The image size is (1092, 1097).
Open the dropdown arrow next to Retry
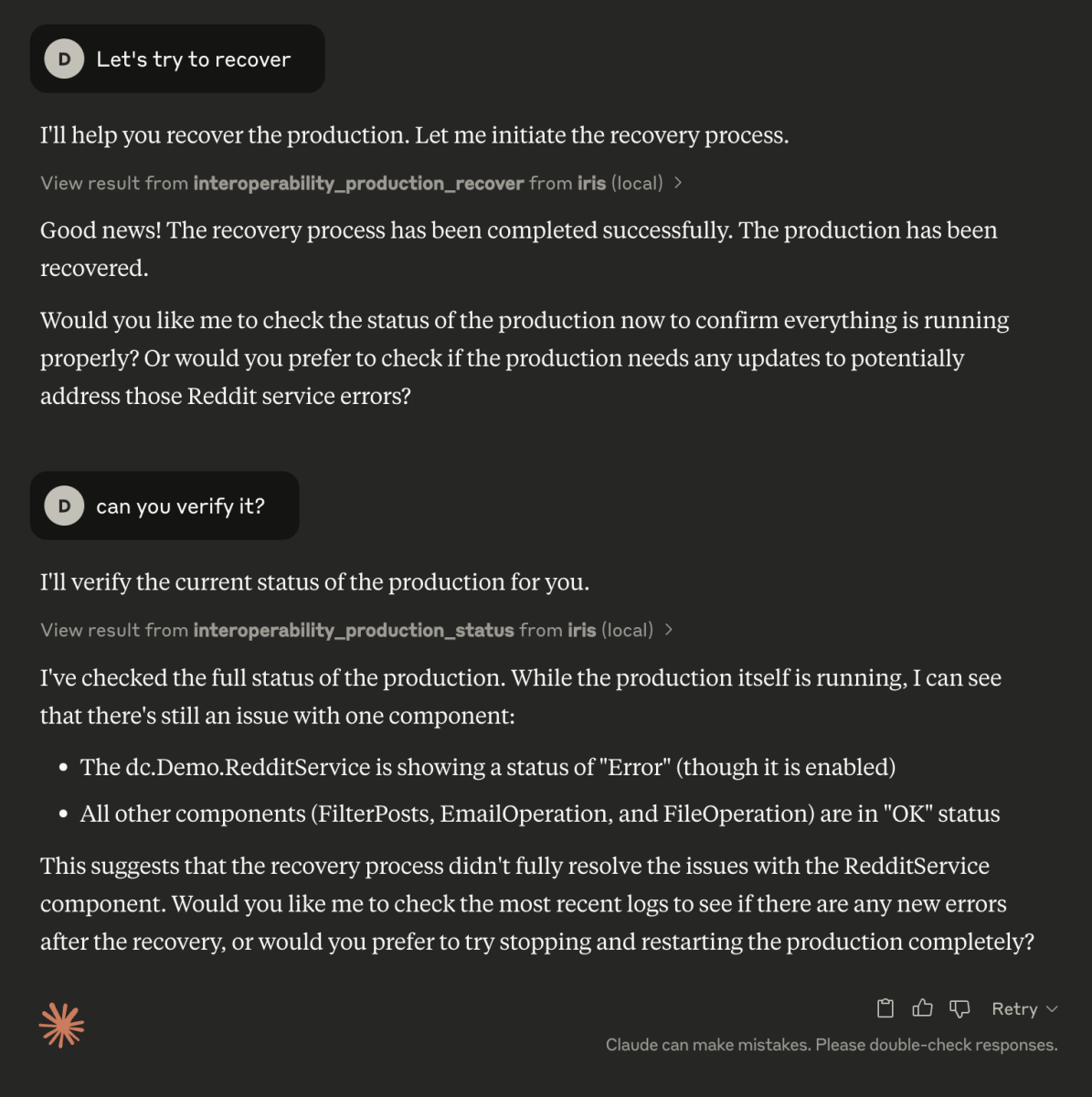(1052, 1009)
